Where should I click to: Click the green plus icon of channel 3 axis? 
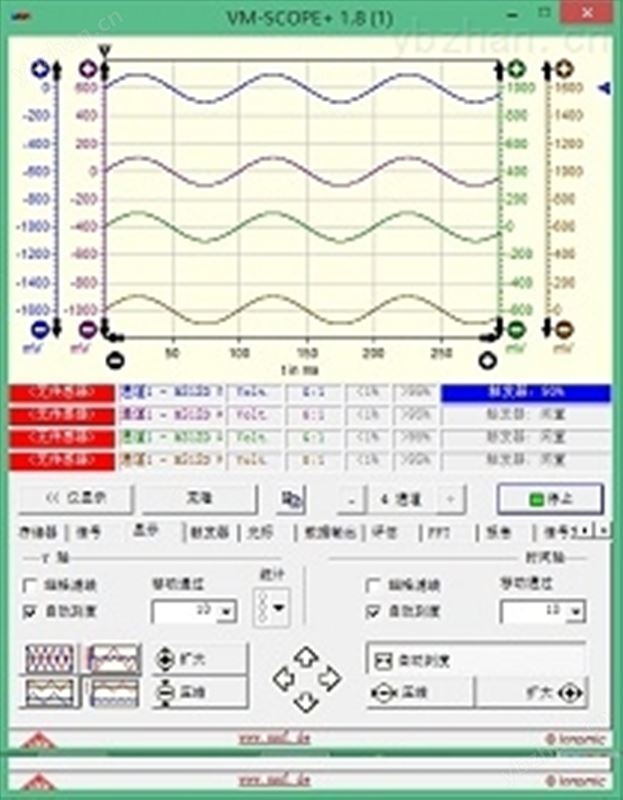point(517,68)
